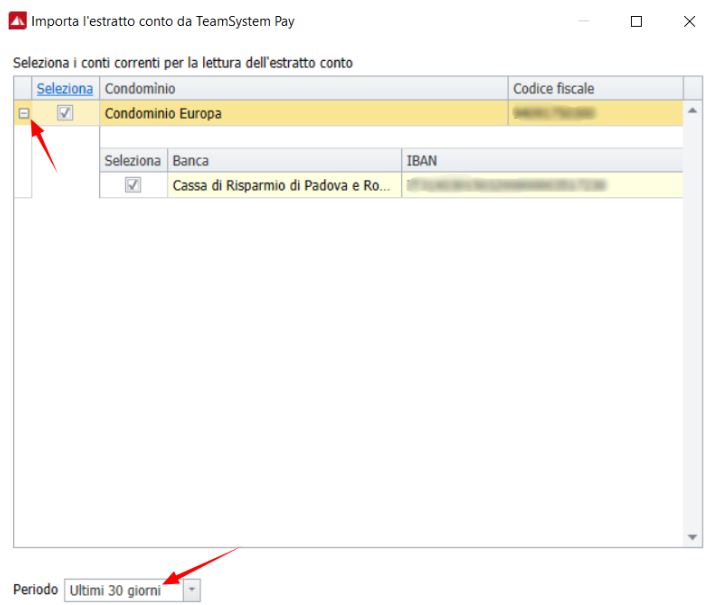Click the Condominio column header

click(303, 88)
